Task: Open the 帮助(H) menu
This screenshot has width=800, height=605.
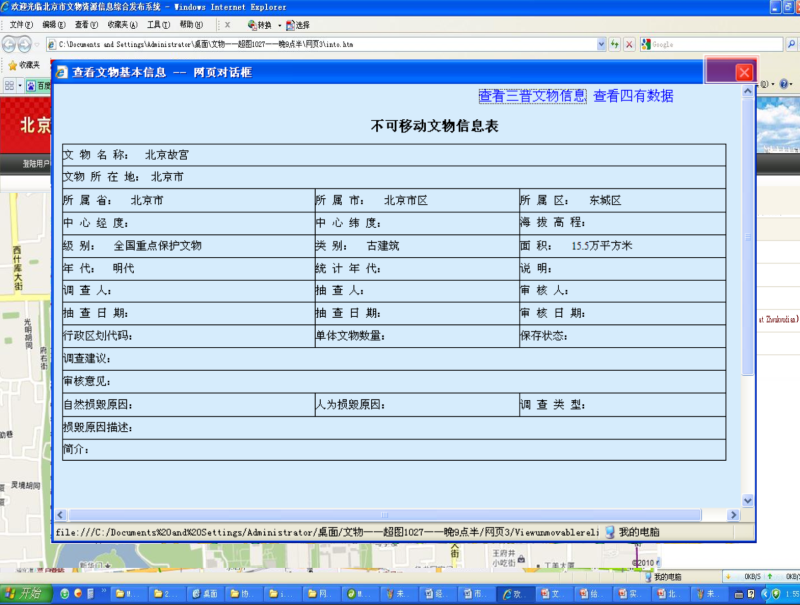Action: (x=191, y=24)
